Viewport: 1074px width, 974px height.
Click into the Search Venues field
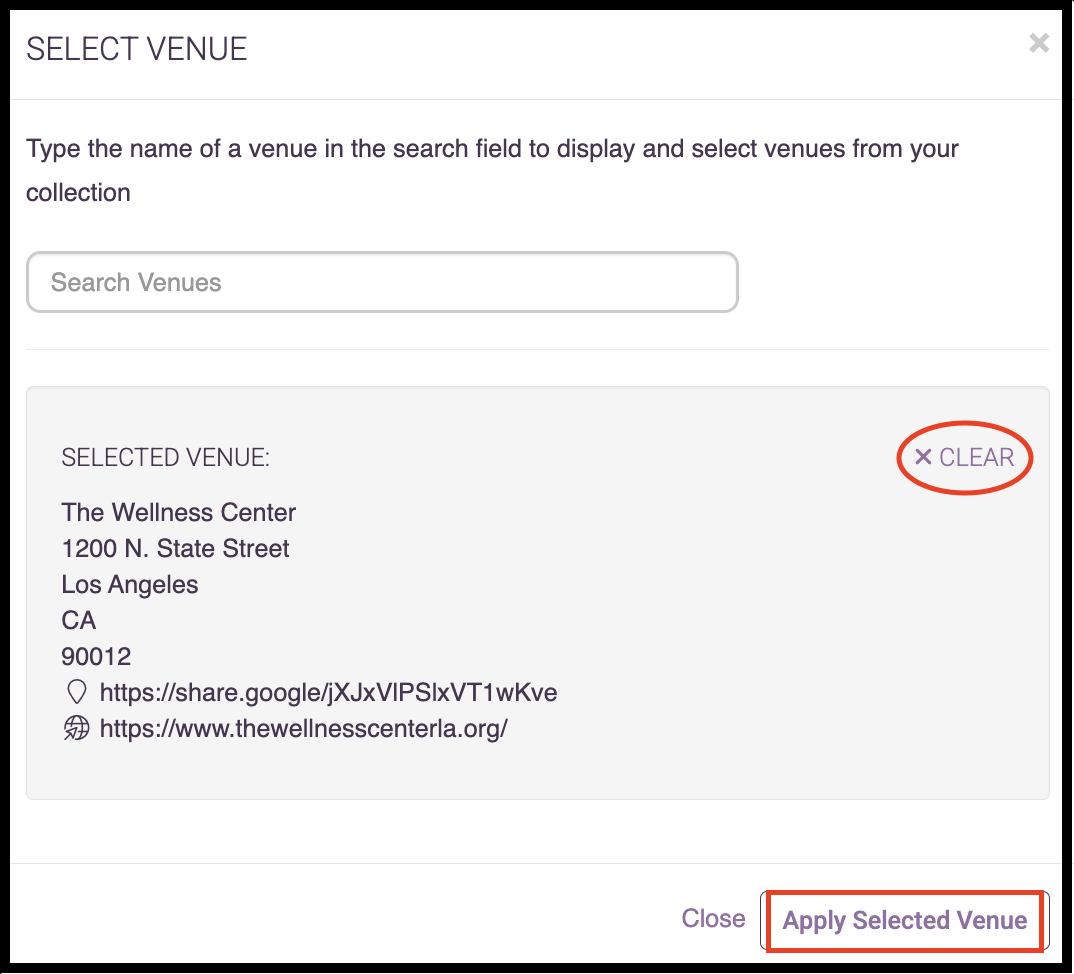click(382, 282)
